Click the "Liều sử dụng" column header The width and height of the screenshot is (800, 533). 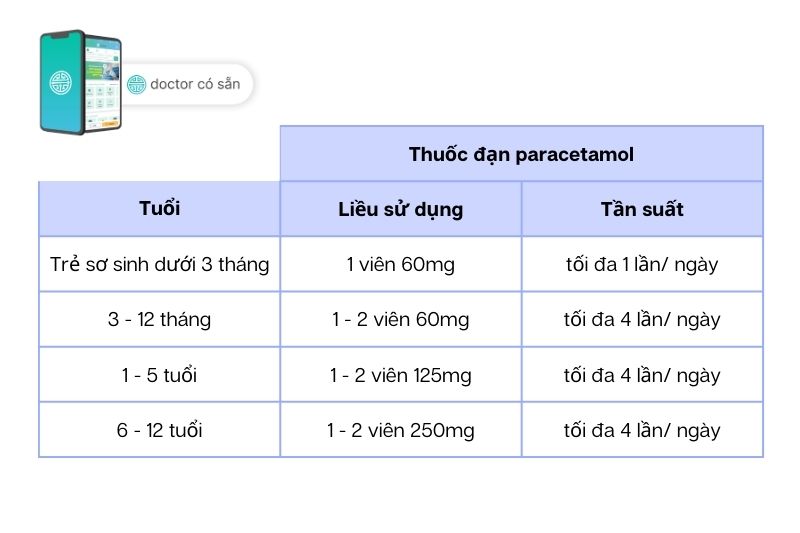(400, 209)
